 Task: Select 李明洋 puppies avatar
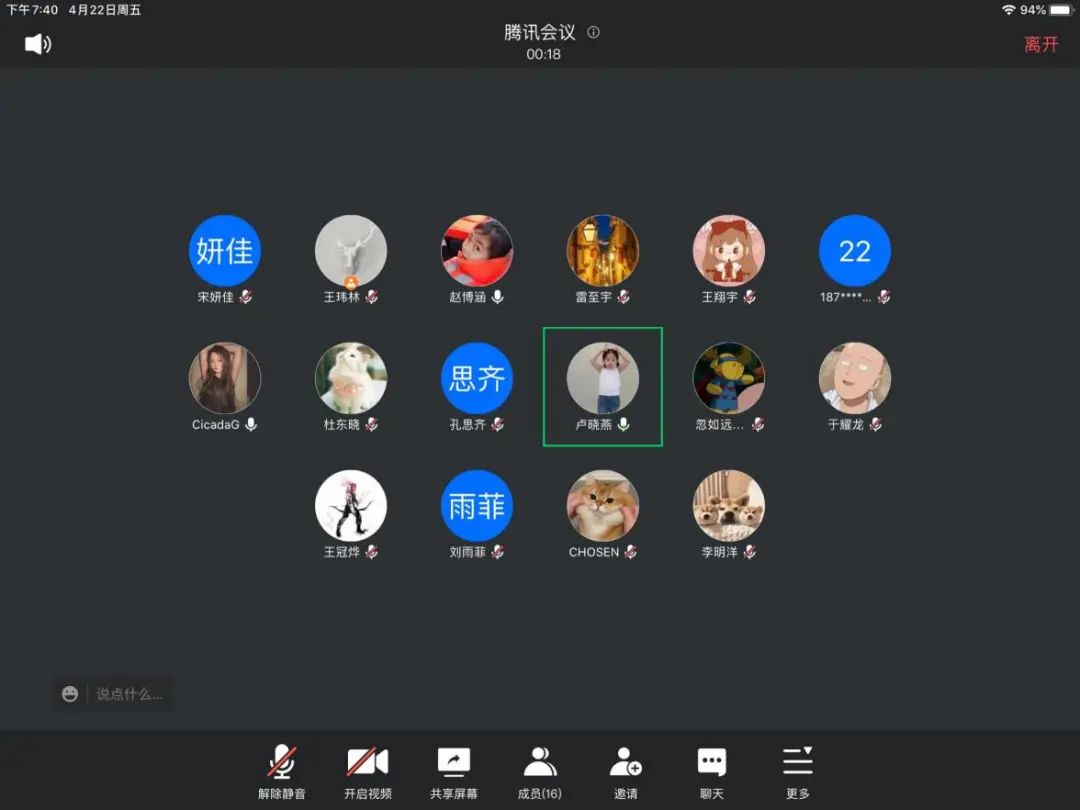pyautogui.click(x=729, y=506)
